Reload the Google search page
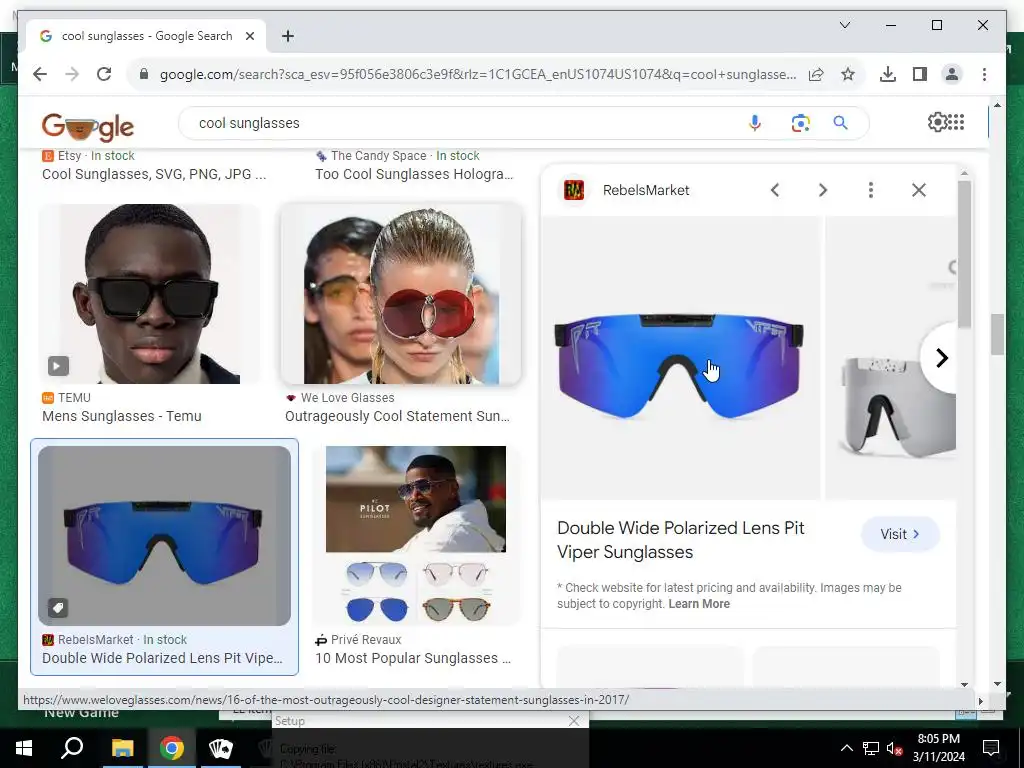 tap(104, 74)
